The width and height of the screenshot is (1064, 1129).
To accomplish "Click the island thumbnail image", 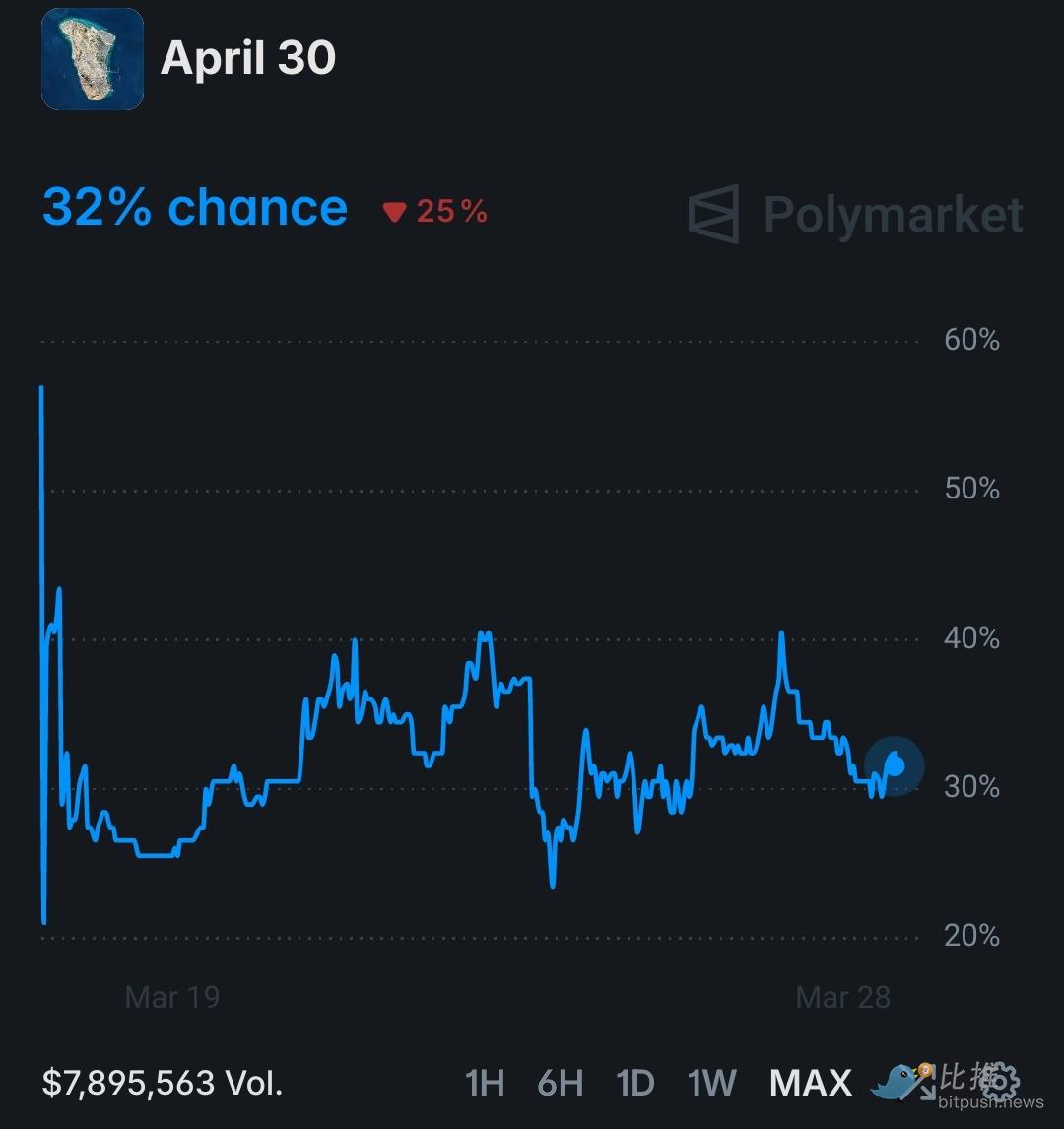I will point(93,59).
